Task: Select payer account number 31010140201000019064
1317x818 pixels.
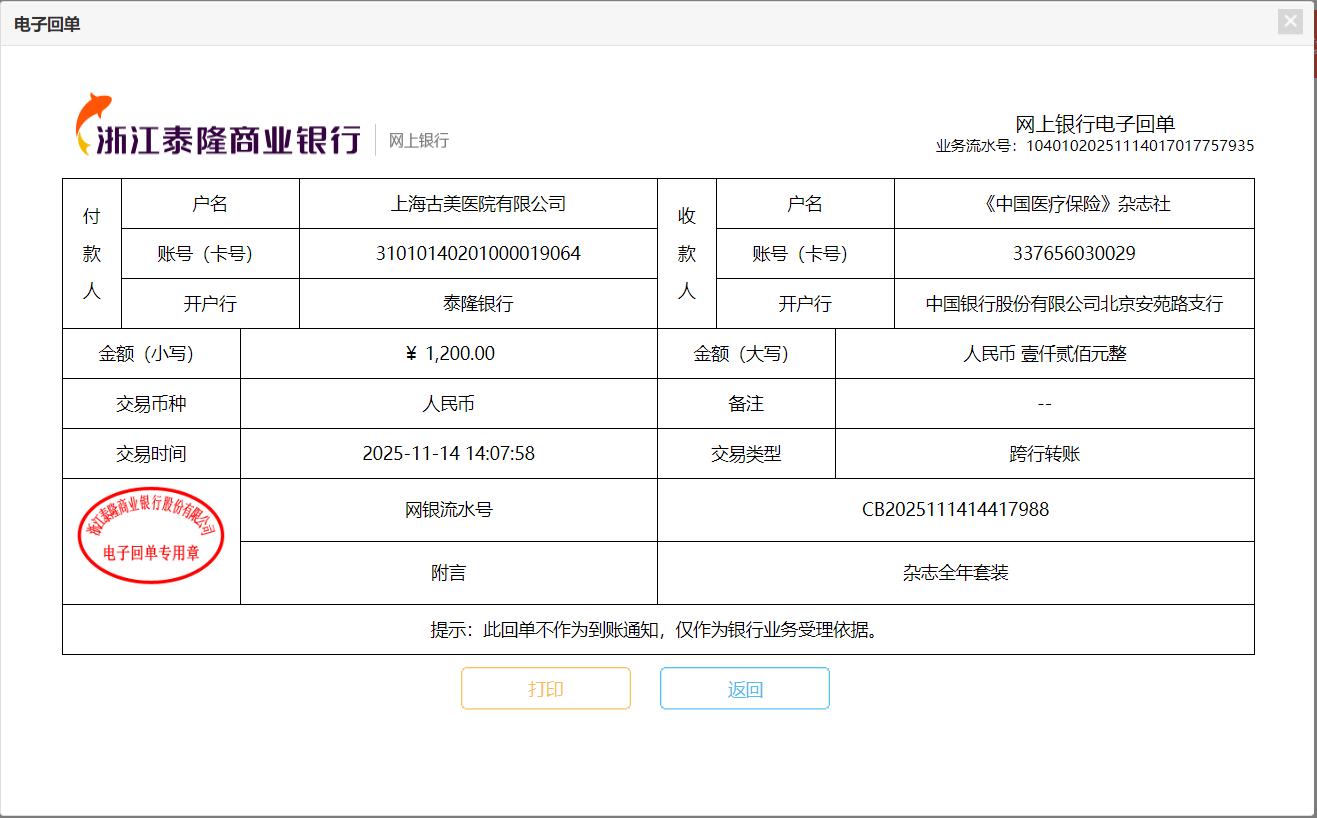Action: [478, 254]
